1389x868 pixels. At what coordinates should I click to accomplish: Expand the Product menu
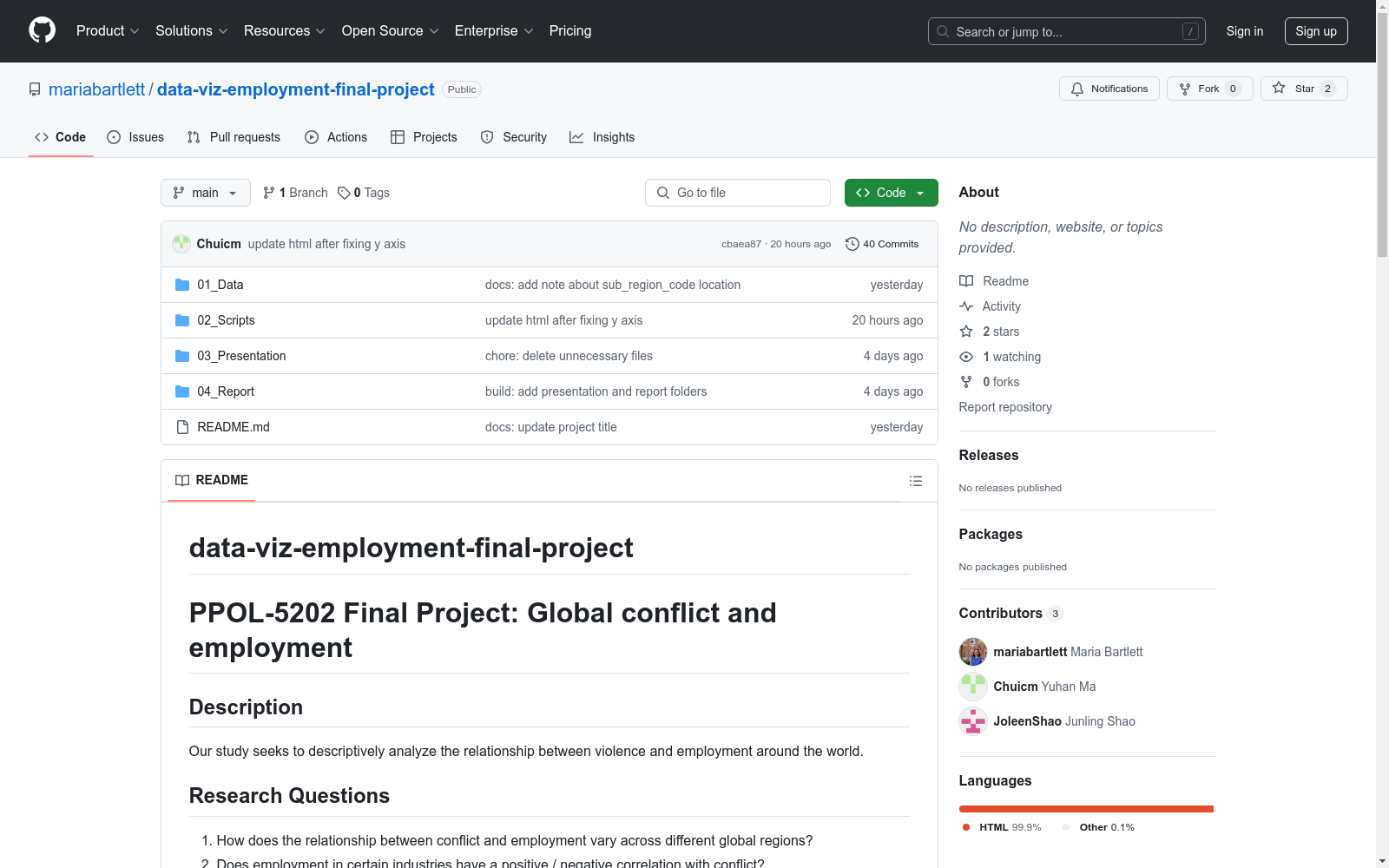[x=108, y=30]
